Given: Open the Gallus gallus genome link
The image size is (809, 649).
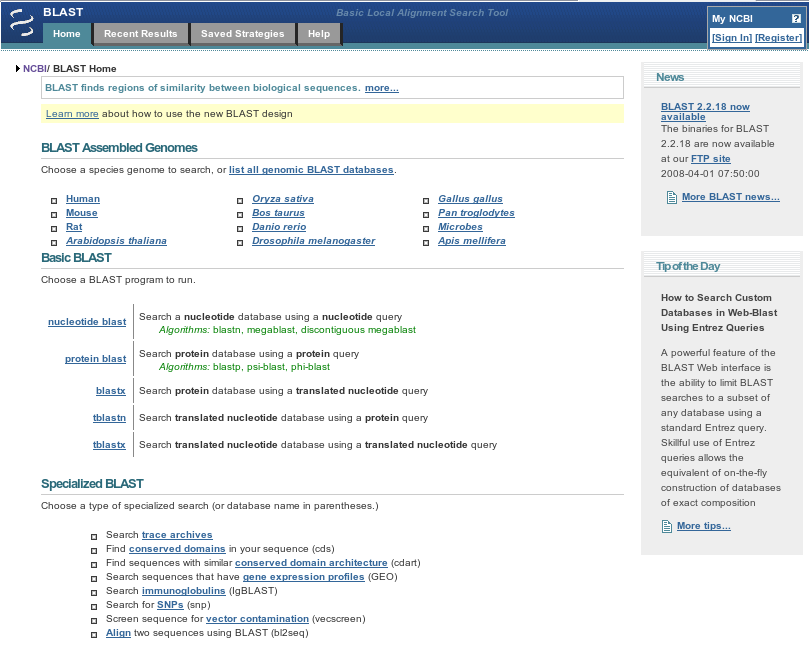Looking at the screenshot, I should coord(470,199).
